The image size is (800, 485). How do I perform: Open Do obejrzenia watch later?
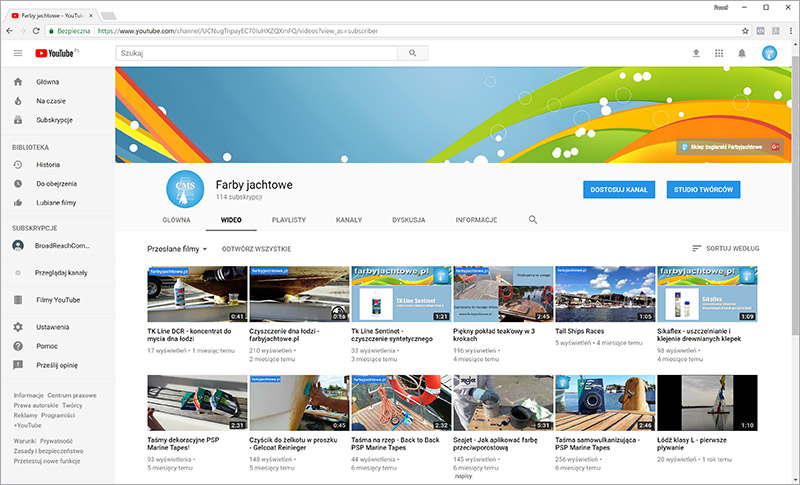click(x=58, y=184)
